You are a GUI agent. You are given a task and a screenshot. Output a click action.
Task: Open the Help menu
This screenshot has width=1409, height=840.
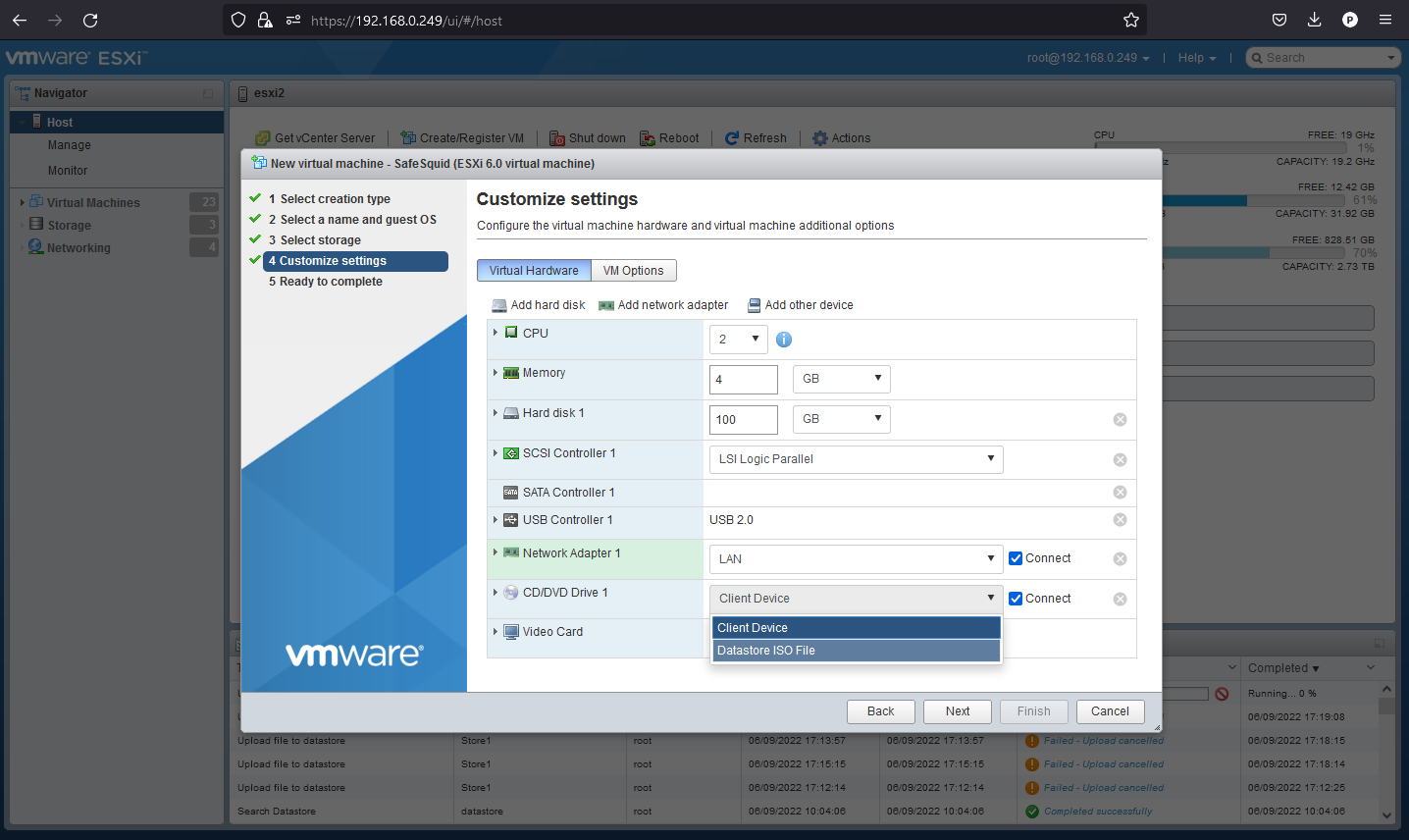pos(1197,58)
